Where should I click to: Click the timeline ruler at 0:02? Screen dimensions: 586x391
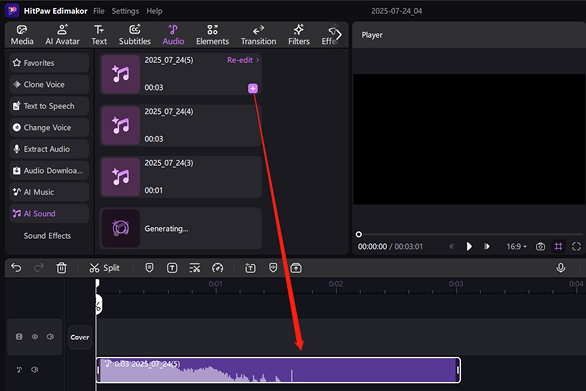336,285
